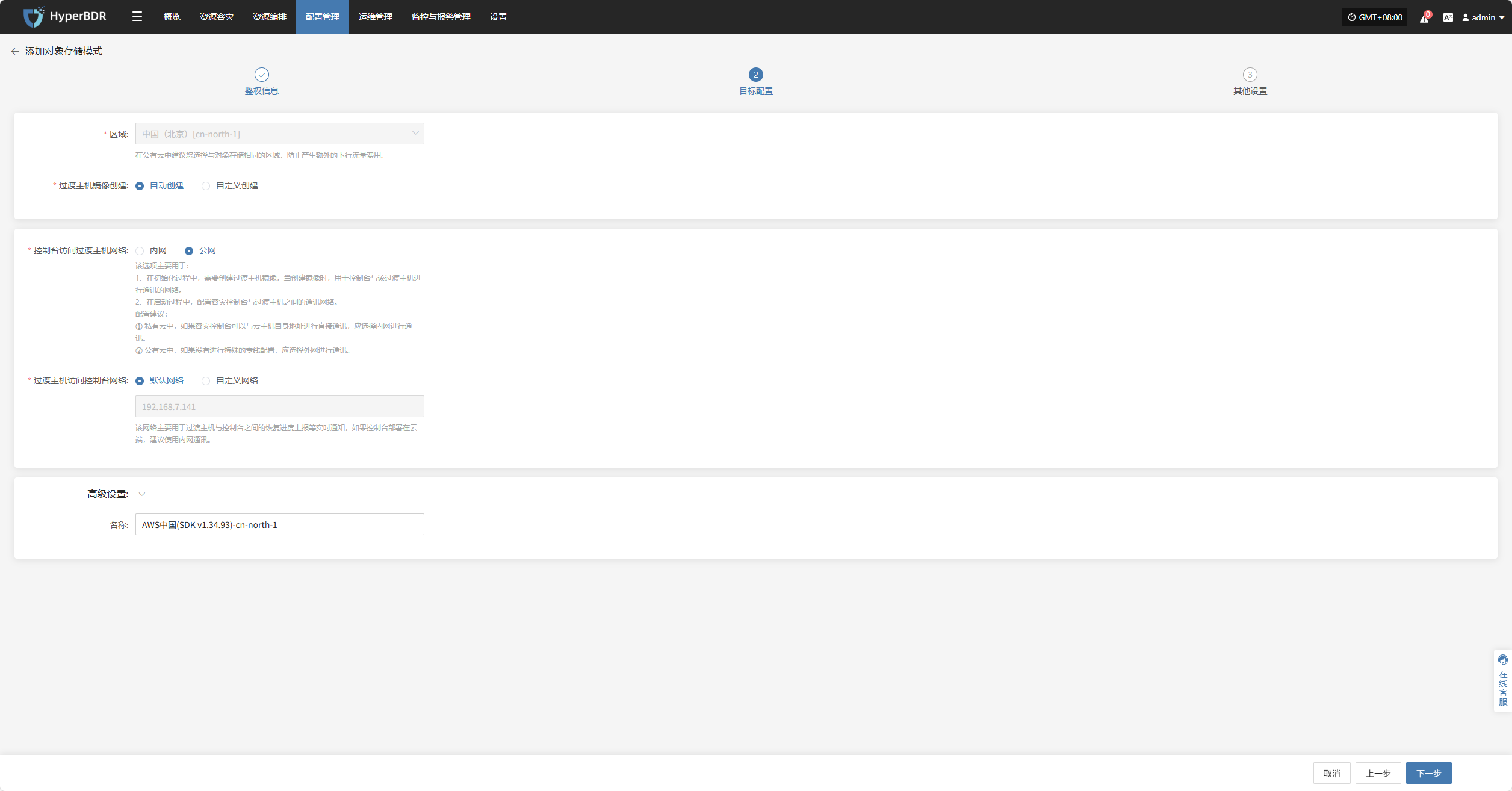Open the 设置 menu

[x=498, y=17]
